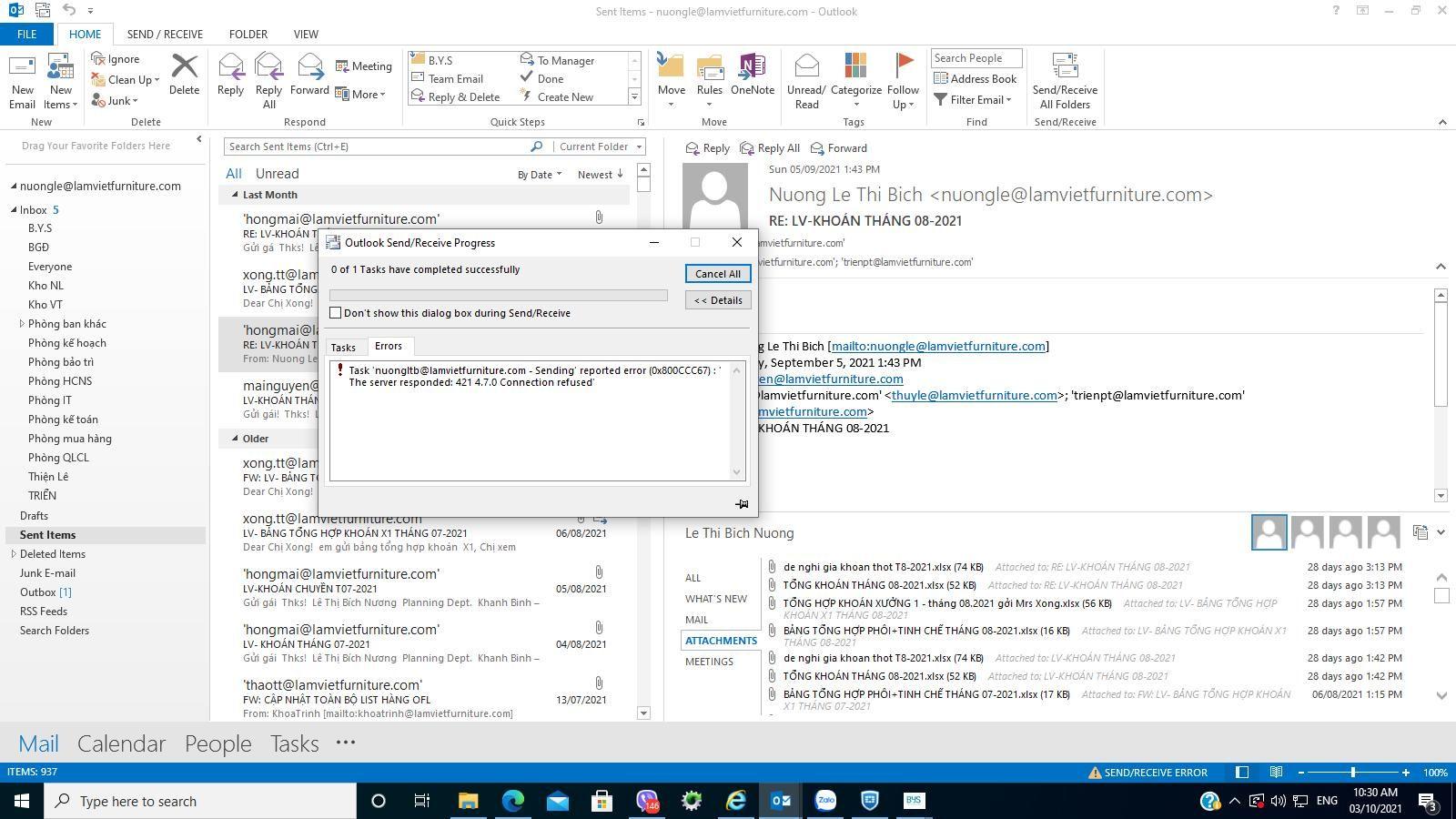Switch to the VIEW ribbon tab

[306, 35]
